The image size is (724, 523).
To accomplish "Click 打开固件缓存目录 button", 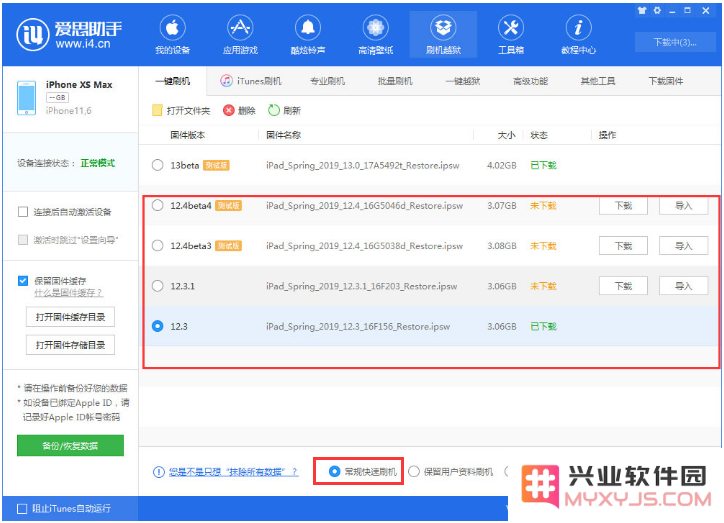I will point(70,317).
